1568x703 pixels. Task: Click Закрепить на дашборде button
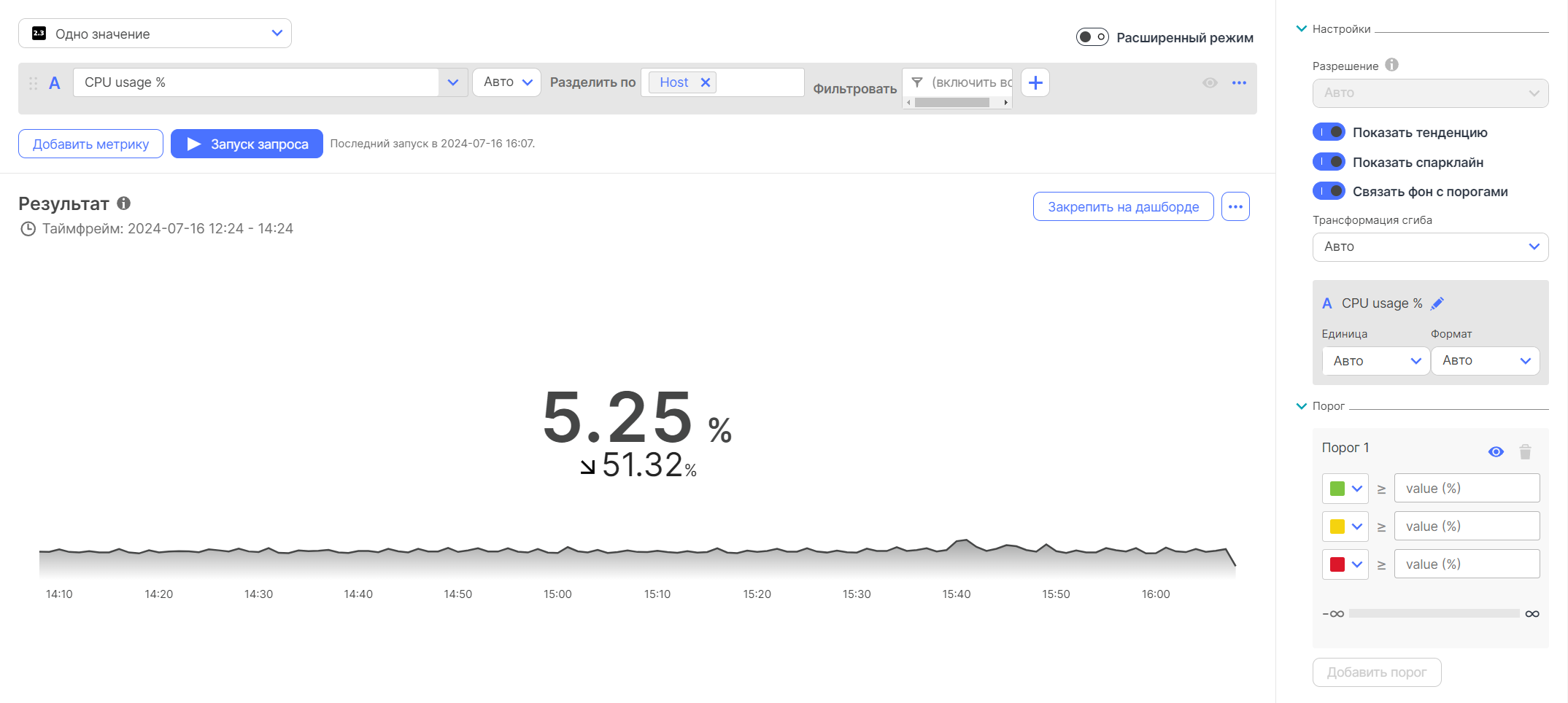[1123, 207]
